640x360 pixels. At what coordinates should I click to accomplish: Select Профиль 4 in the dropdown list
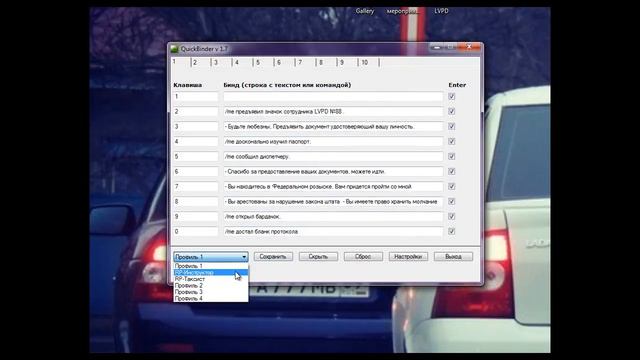coord(211,298)
